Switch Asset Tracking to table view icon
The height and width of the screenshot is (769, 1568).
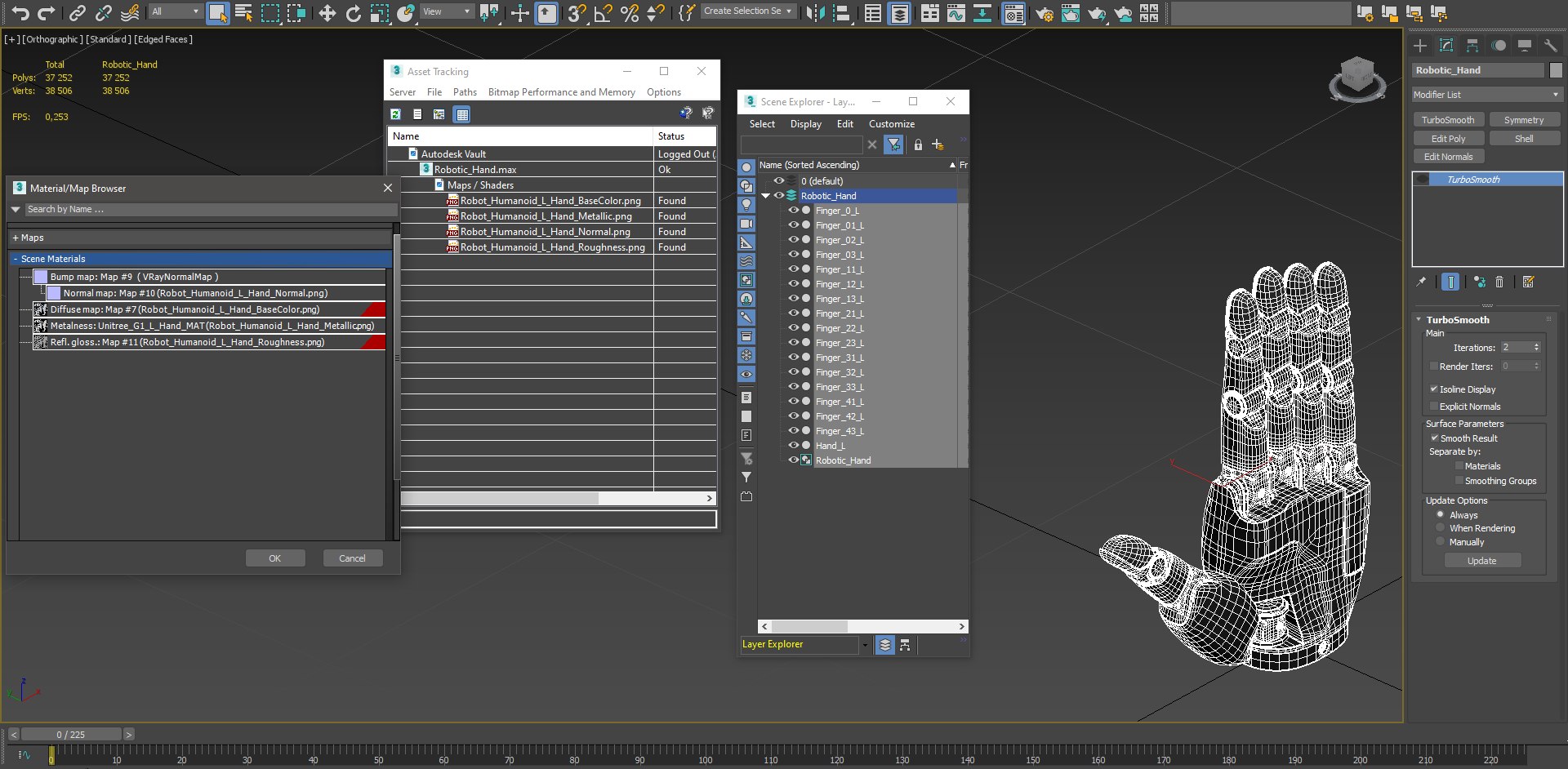(x=462, y=114)
